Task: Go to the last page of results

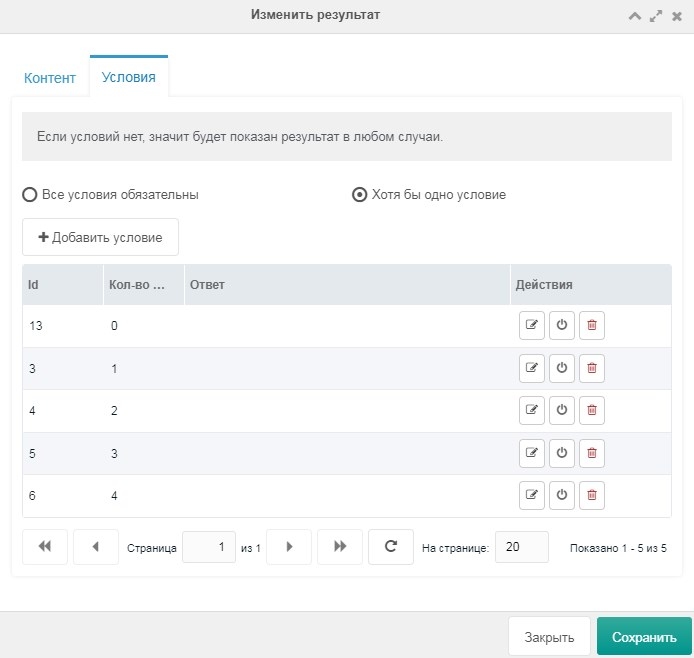Action: pos(340,547)
